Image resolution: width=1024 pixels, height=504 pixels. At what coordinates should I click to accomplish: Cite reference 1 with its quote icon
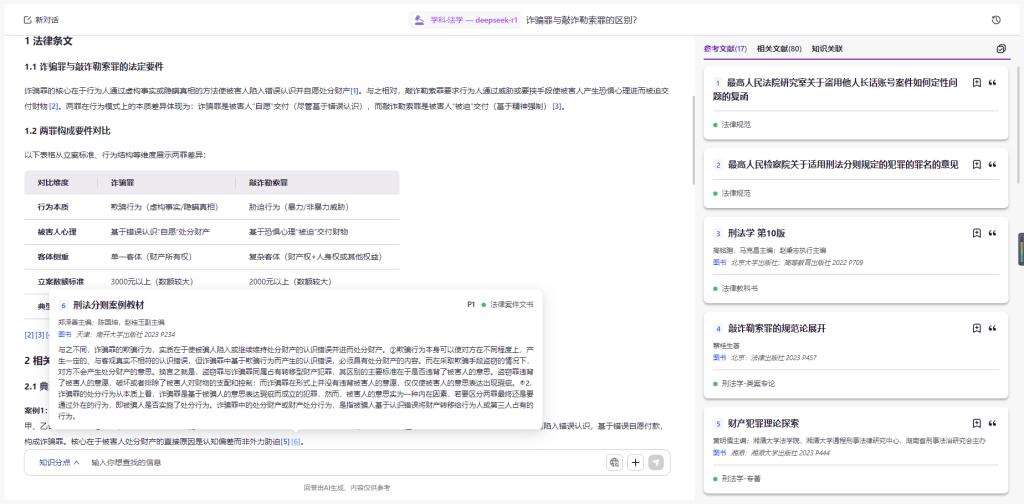pos(993,83)
